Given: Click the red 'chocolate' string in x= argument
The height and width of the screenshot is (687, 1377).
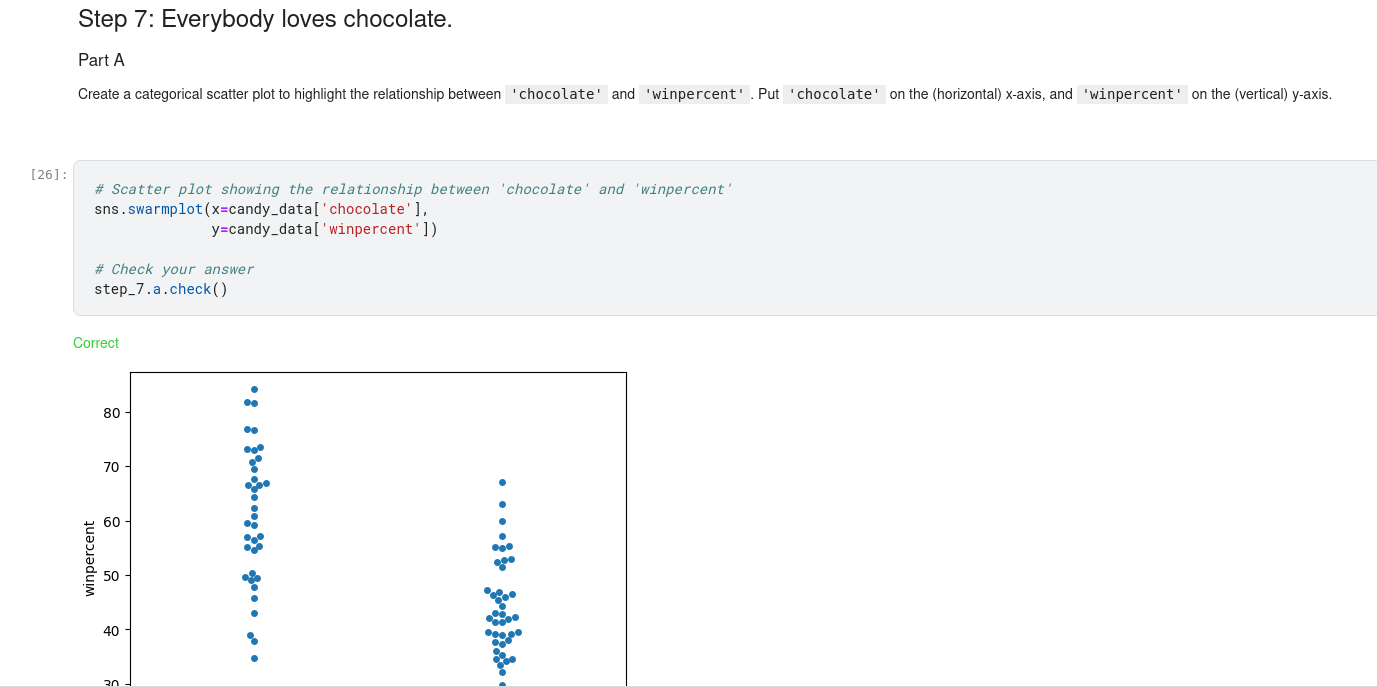Looking at the screenshot, I should click(x=366, y=209).
